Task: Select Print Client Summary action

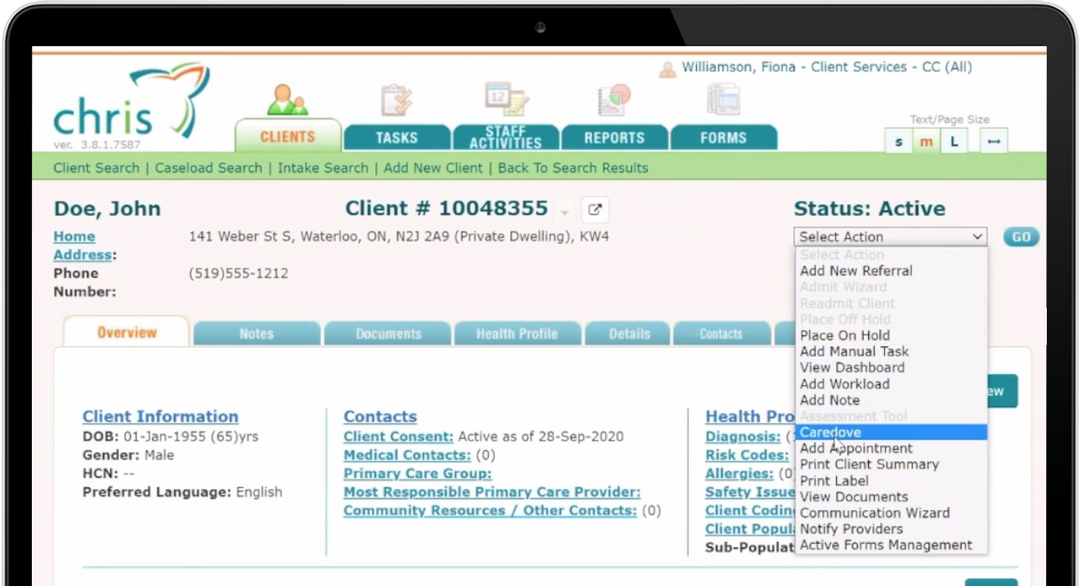Action: coord(869,464)
